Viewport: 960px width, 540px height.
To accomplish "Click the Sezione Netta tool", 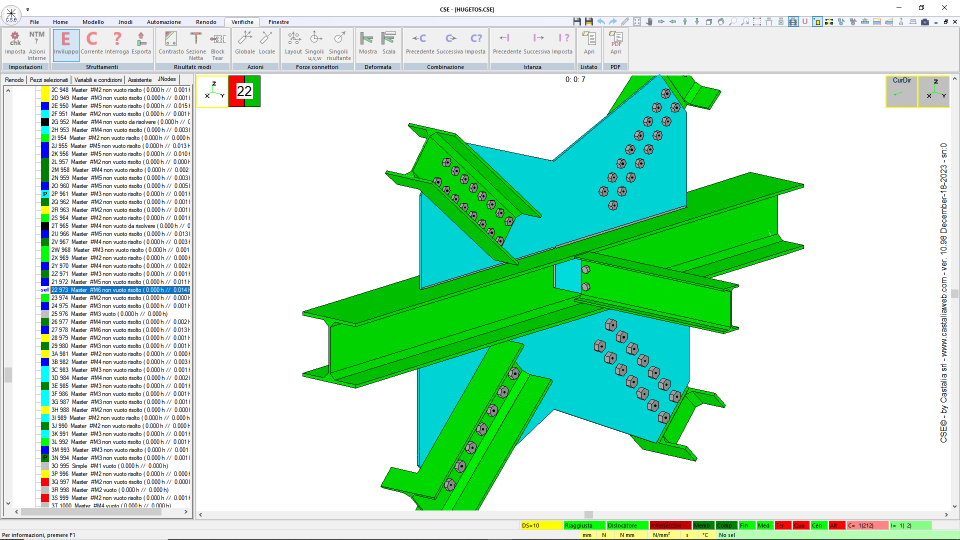I will [x=196, y=45].
